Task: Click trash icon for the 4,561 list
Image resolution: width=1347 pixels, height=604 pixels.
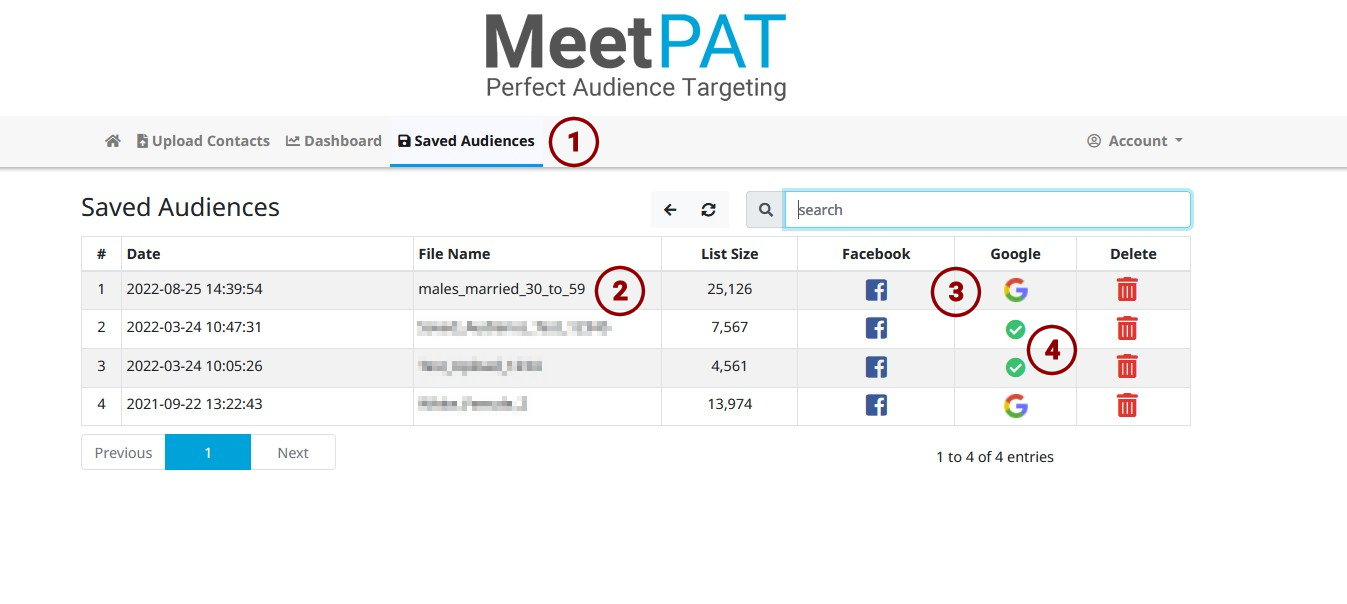Action: pos(1127,367)
